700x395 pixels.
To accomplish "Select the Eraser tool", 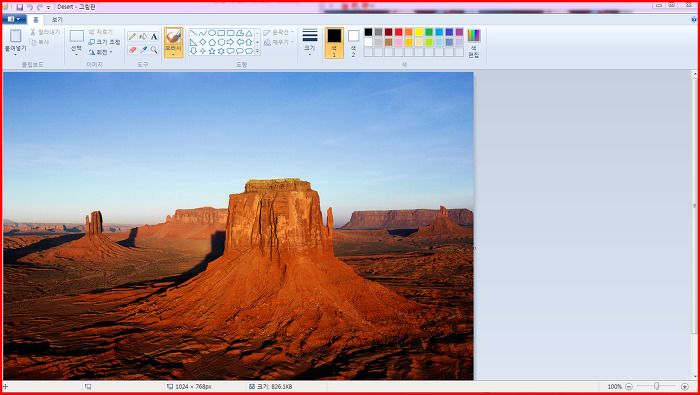I will tap(133, 50).
